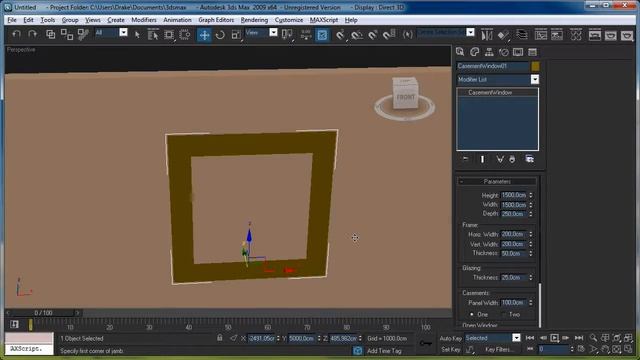Open Select by Name list tool
The width and height of the screenshot is (640, 360).
[153, 35]
